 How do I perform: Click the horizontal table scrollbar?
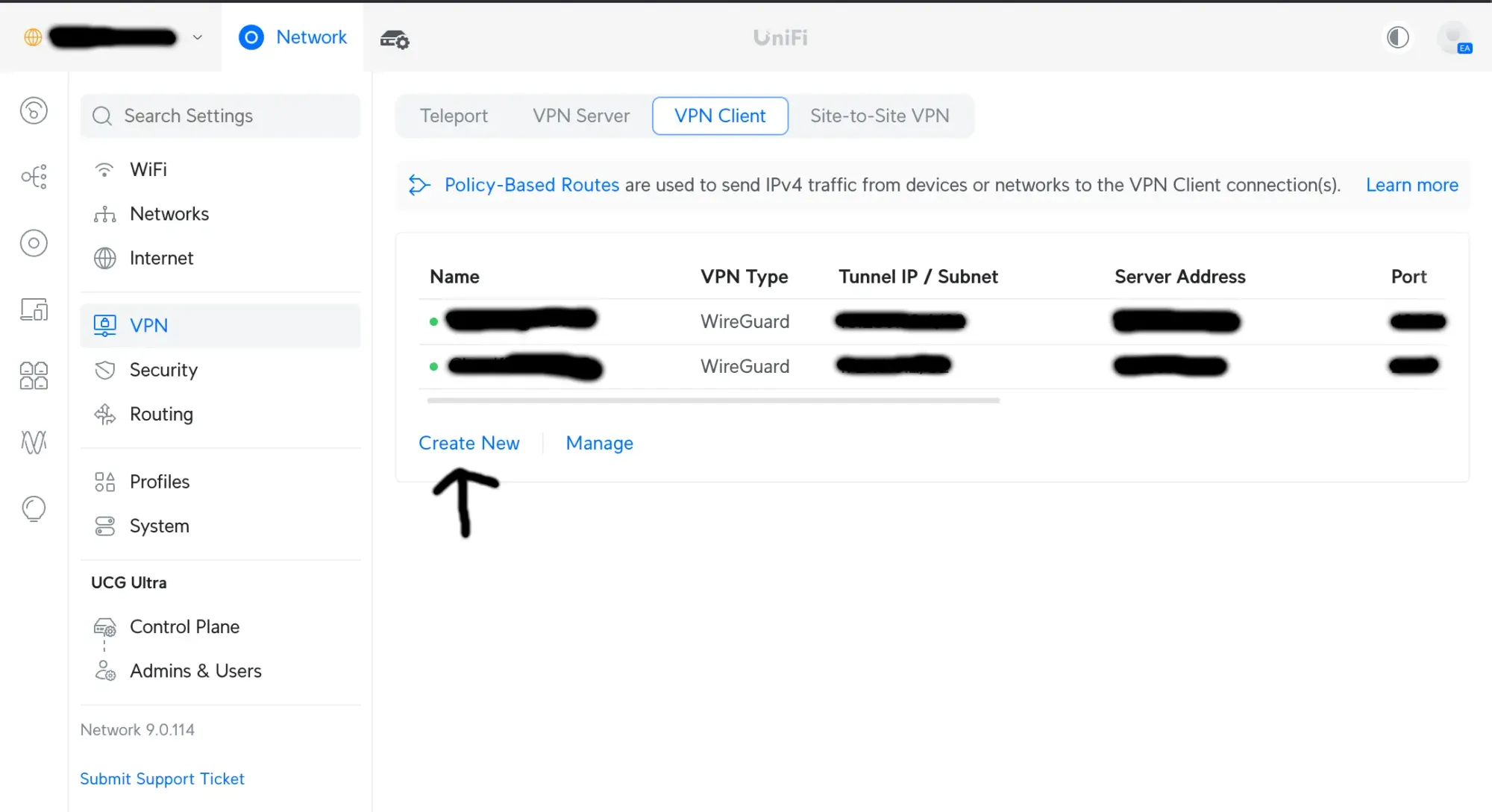[x=713, y=400]
